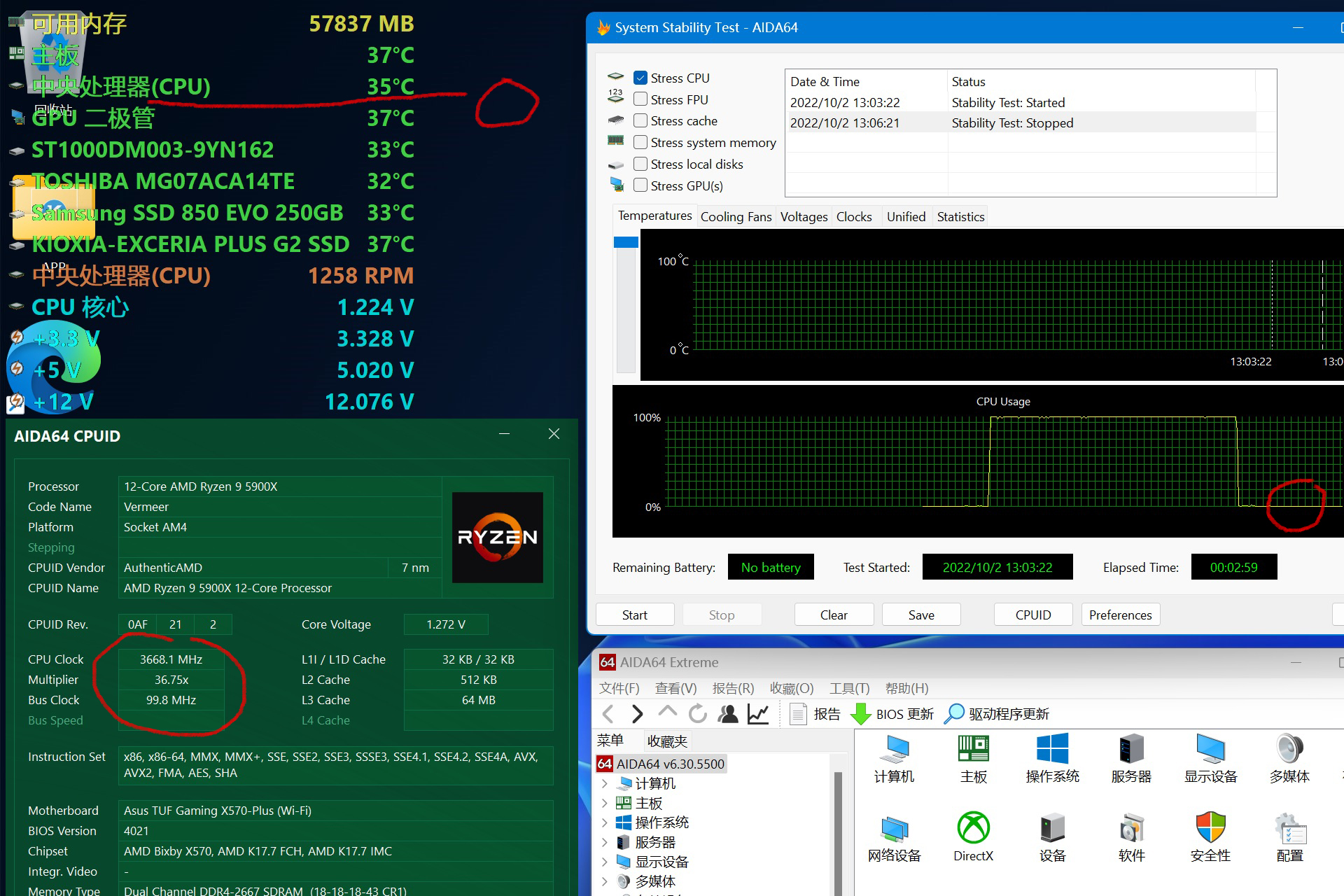Click the graph chart toolbar icon
Image resolution: width=1344 pixels, height=896 pixels.
pos(758,714)
